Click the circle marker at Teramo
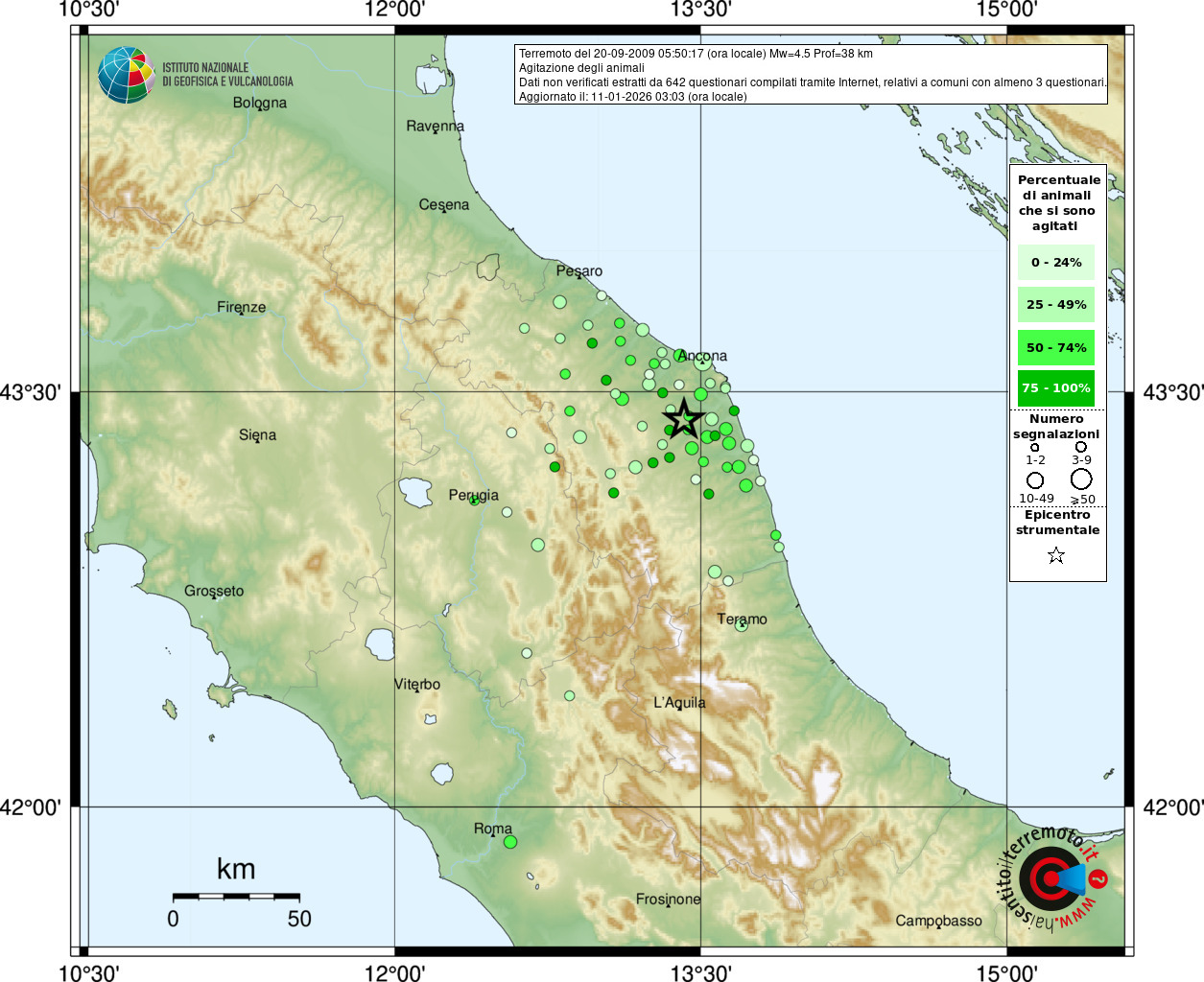This screenshot has height=982, width=1204. [741, 625]
